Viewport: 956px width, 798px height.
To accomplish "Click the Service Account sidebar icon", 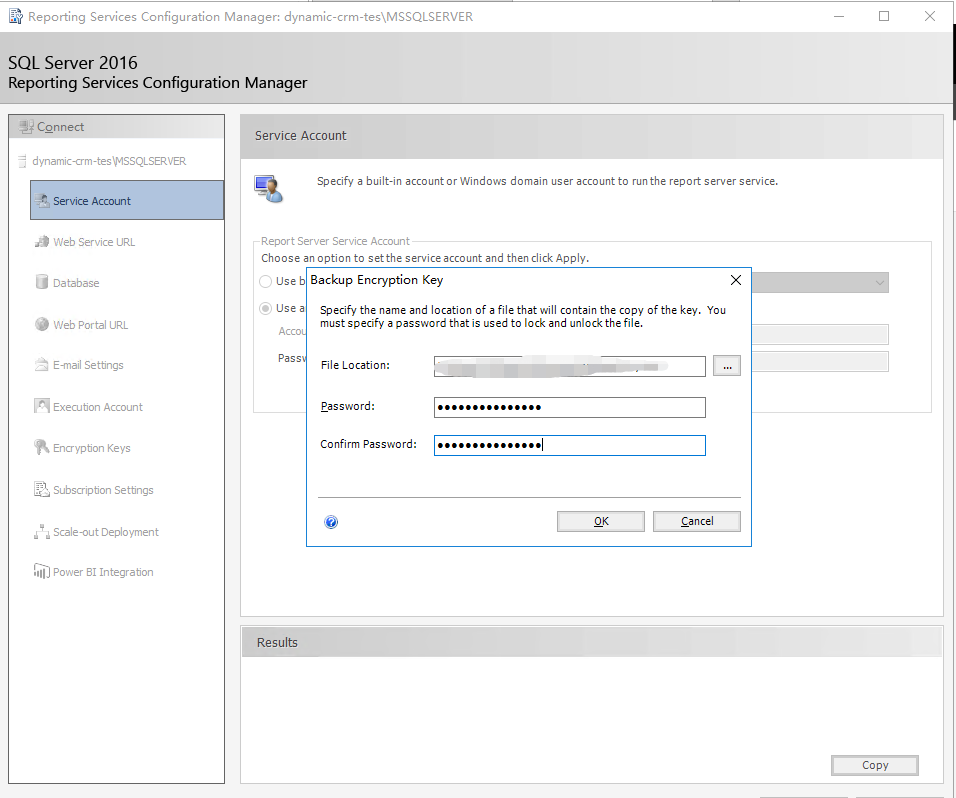I will (41, 201).
